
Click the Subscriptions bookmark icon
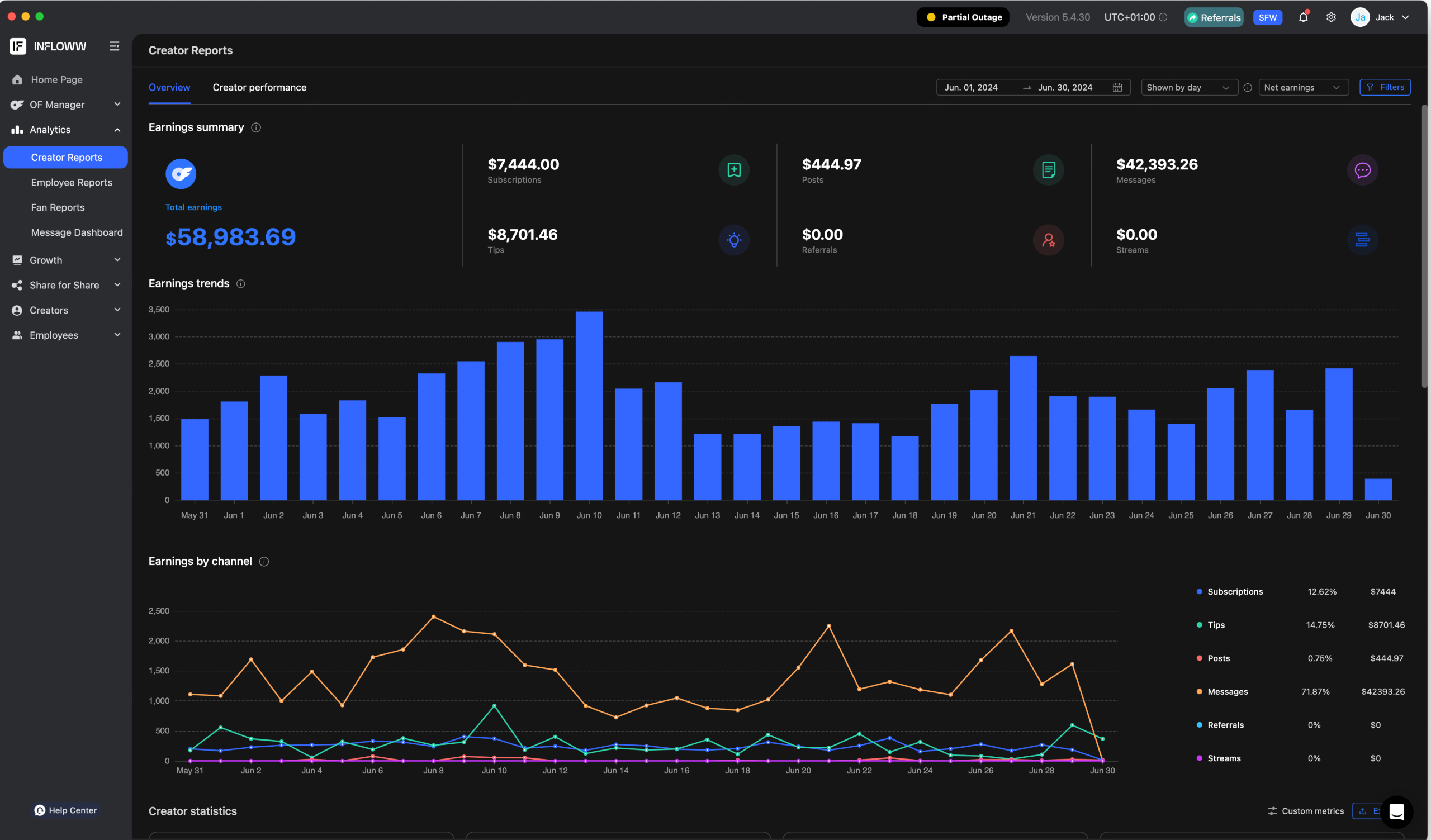pos(734,170)
